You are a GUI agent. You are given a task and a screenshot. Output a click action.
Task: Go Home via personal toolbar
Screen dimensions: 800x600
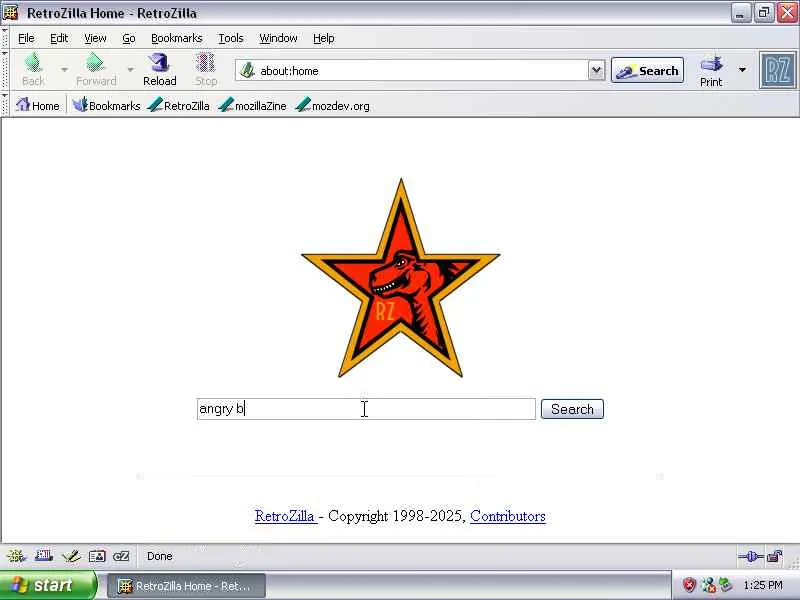(38, 106)
